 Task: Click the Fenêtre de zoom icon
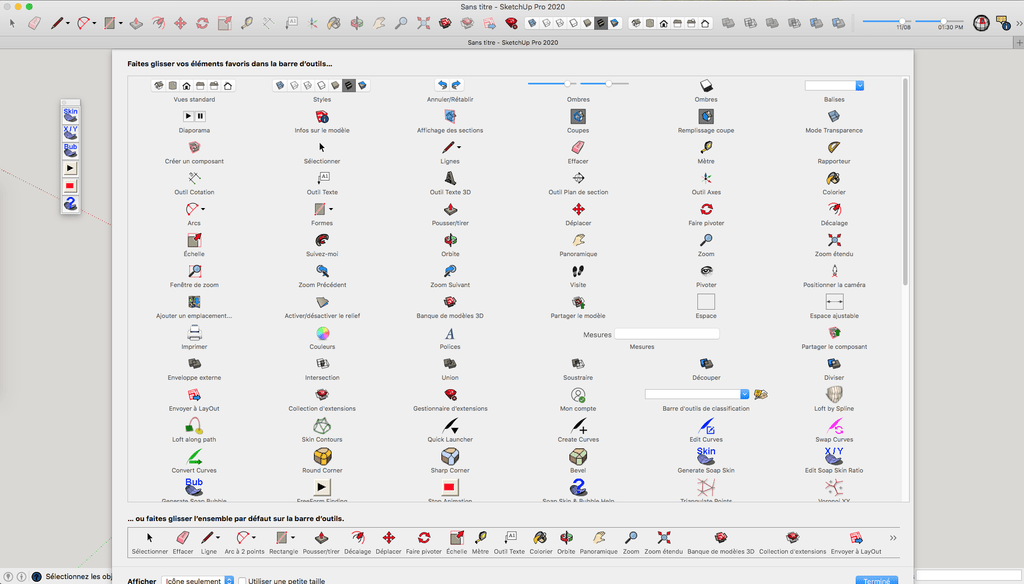pyautogui.click(x=194, y=270)
